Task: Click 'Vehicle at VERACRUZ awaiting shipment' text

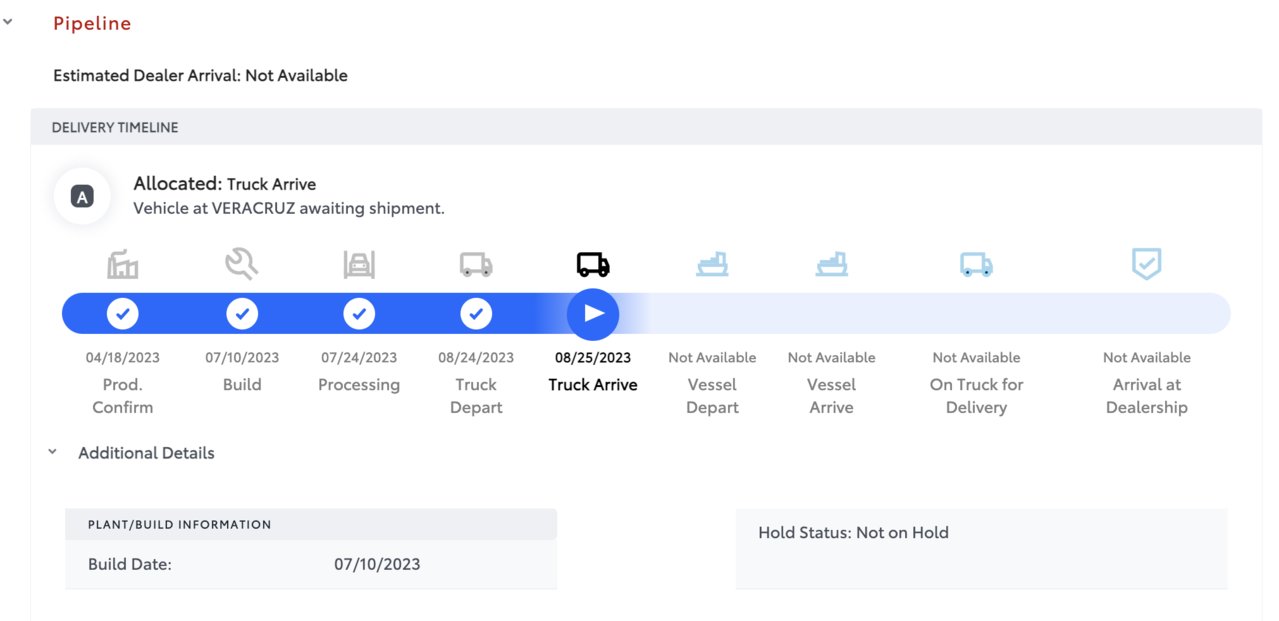Action: tap(289, 208)
